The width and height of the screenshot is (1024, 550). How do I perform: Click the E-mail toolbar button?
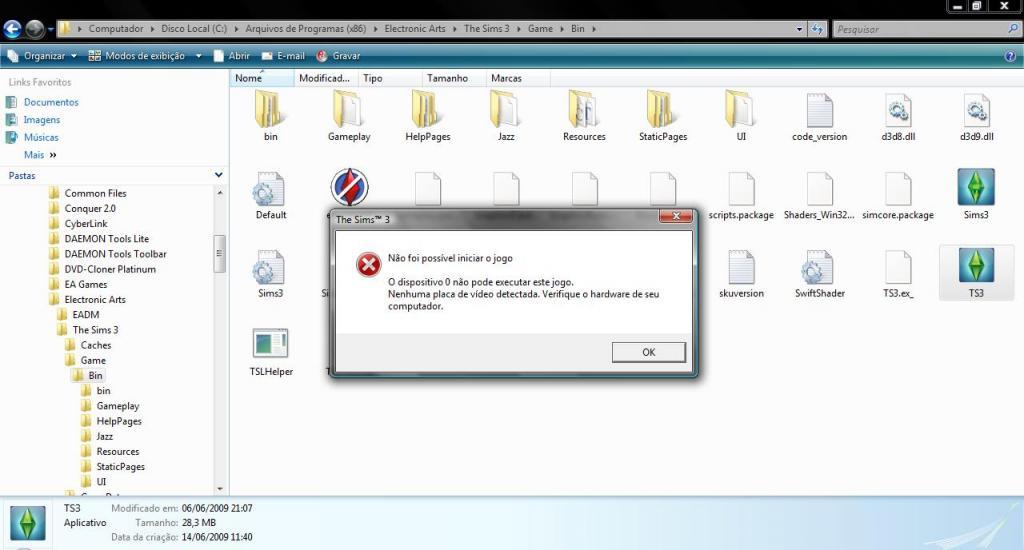coord(283,56)
